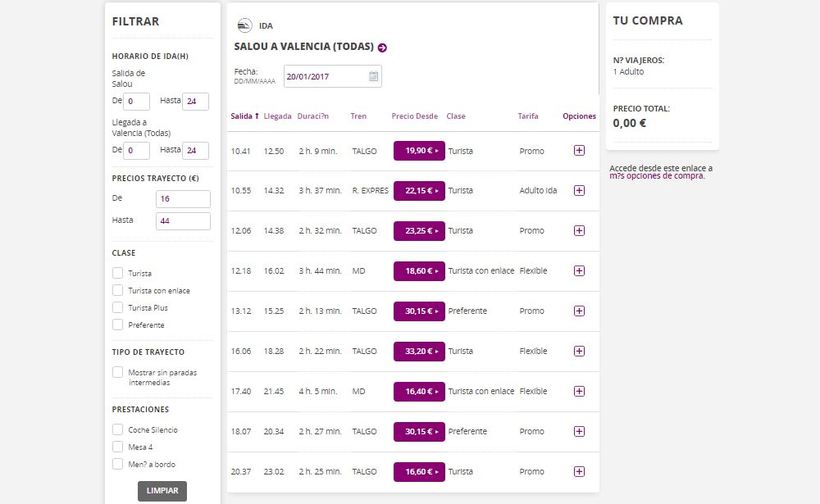Check the Coche Silencio option

click(x=118, y=430)
